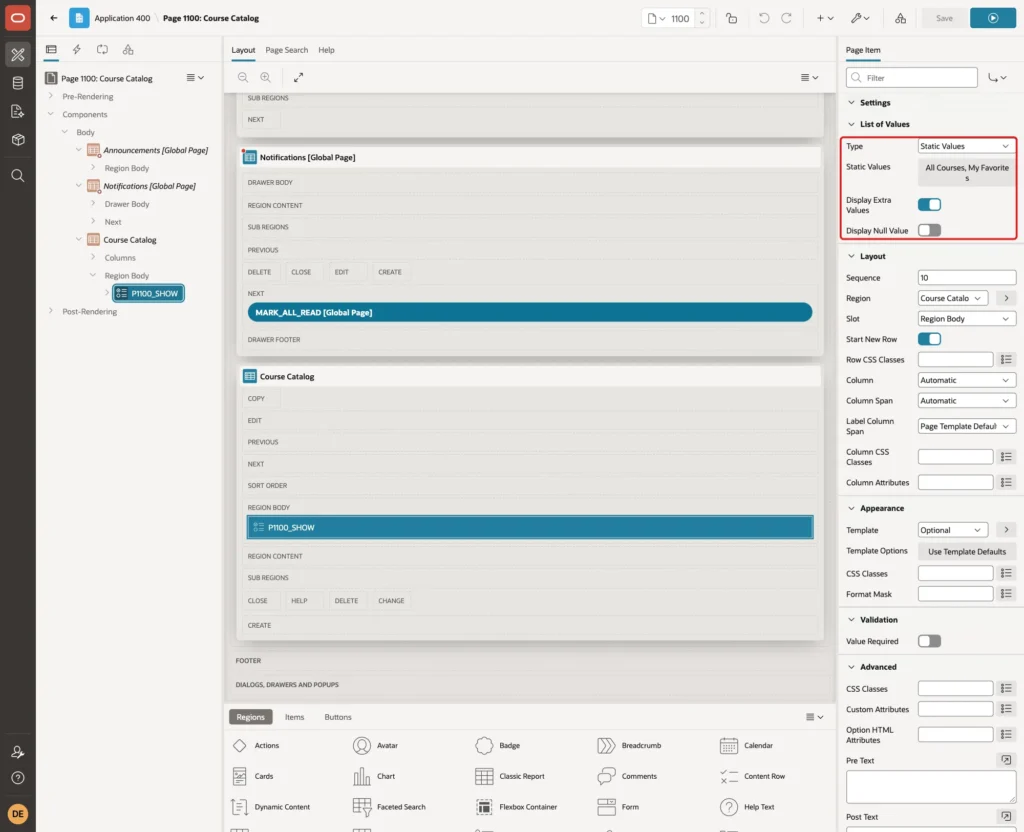Switch to Page Shared Components tab icon
1024x832 pixels.
pyautogui.click(x=128, y=50)
